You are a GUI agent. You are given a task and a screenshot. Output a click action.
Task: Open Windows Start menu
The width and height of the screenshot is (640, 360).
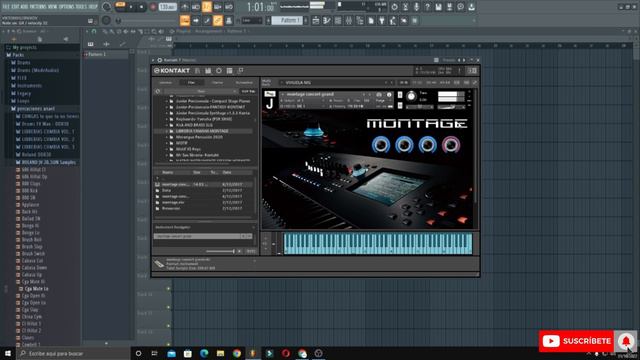7,353
